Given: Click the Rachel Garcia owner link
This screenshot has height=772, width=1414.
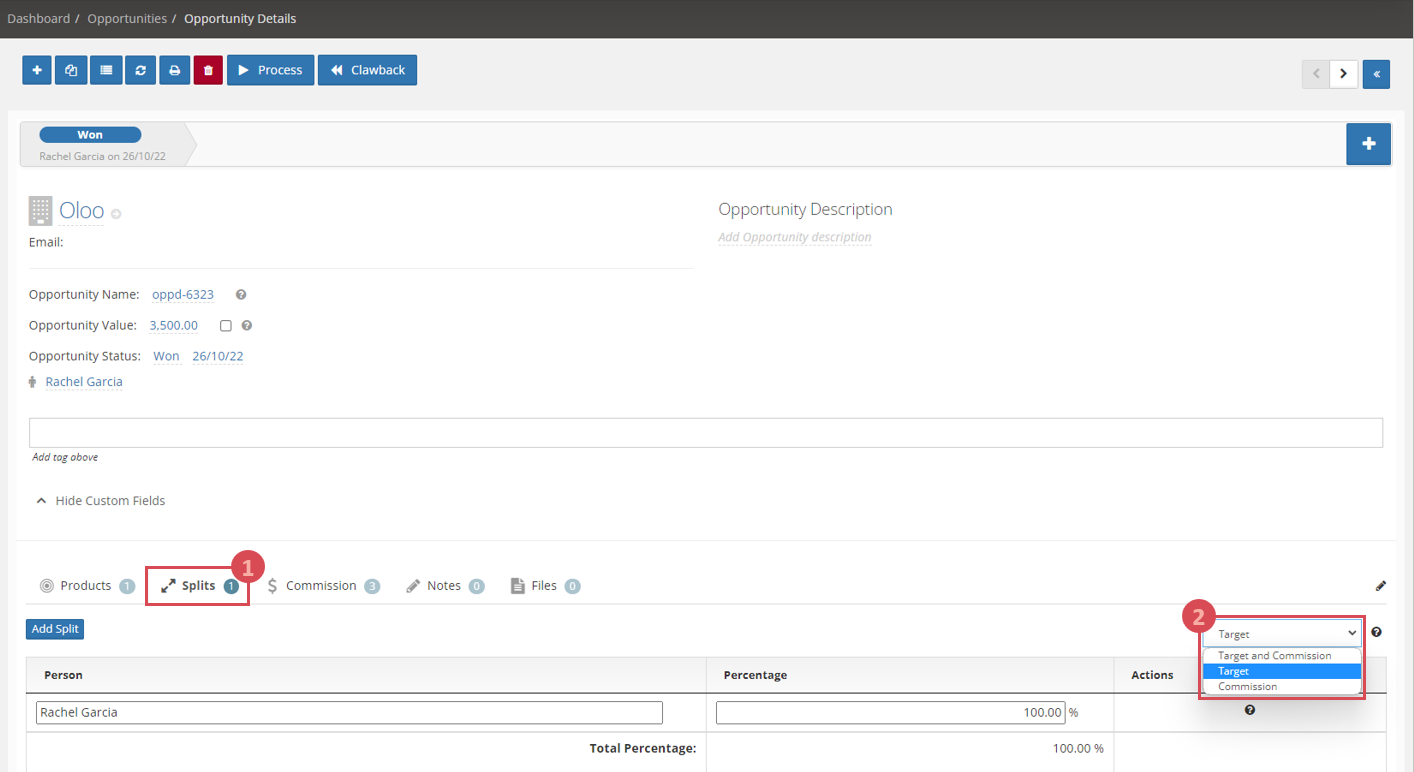Looking at the screenshot, I should (84, 382).
